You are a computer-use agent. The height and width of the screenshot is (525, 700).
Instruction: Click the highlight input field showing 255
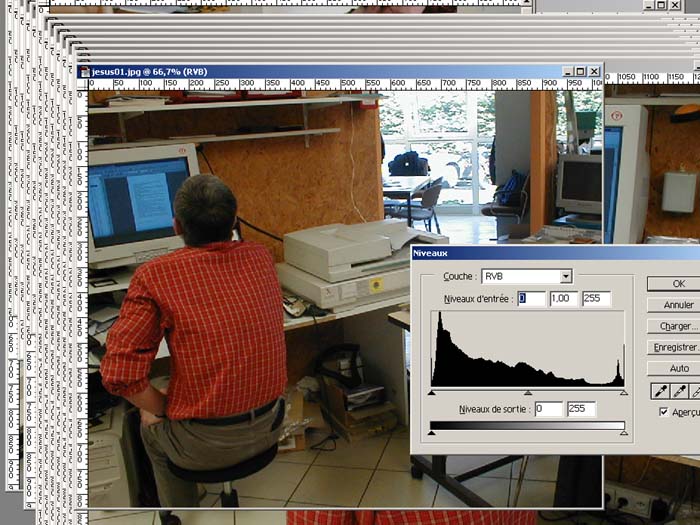[596, 299]
